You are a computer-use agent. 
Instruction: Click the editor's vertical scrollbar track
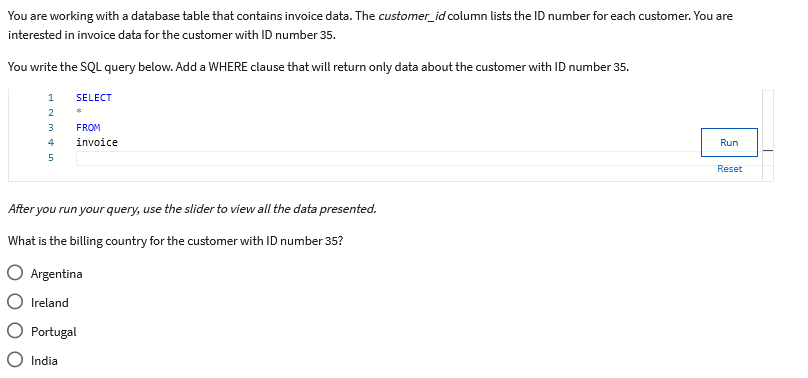tap(768, 135)
